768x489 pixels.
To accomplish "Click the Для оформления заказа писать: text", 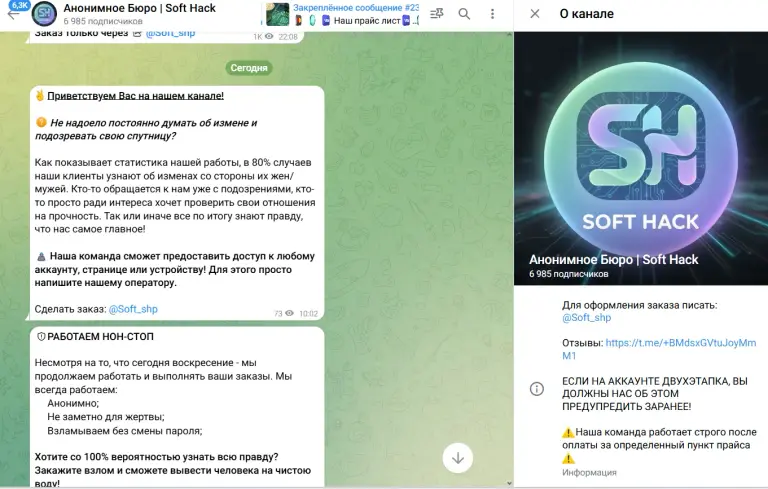I will tap(640, 305).
